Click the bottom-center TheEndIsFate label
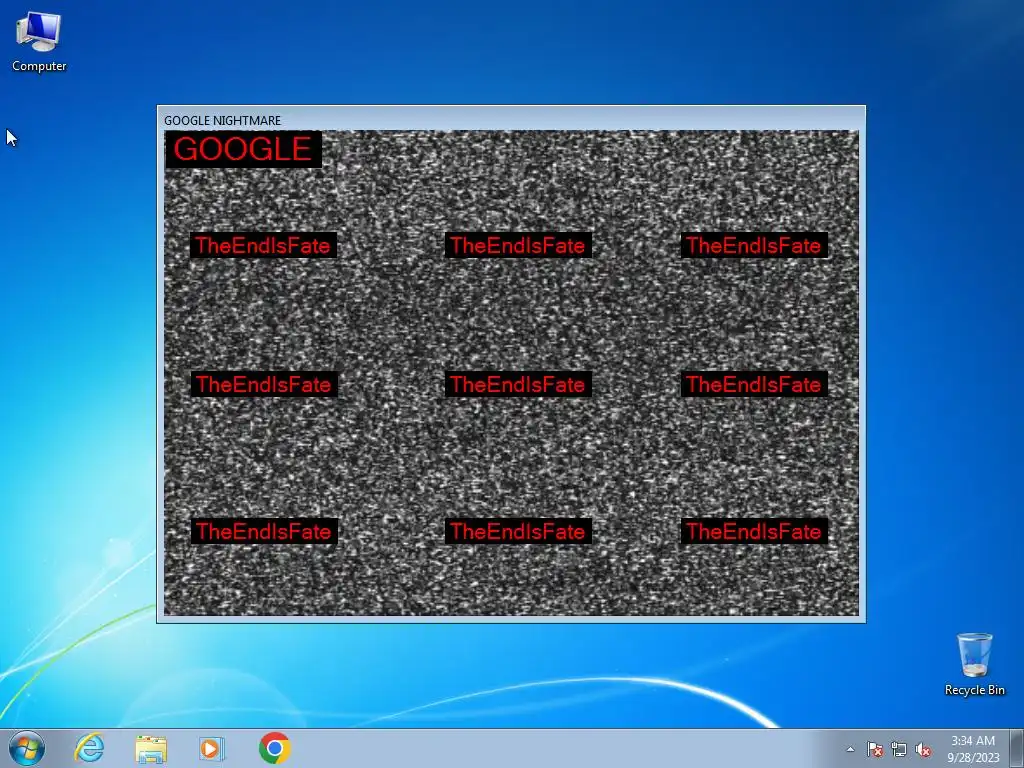The height and width of the screenshot is (768, 1024). point(518,531)
